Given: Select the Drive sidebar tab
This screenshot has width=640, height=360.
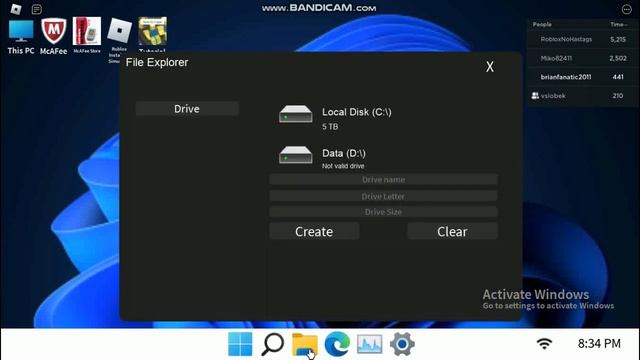Looking at the screenshot, I should pos(187,109).
